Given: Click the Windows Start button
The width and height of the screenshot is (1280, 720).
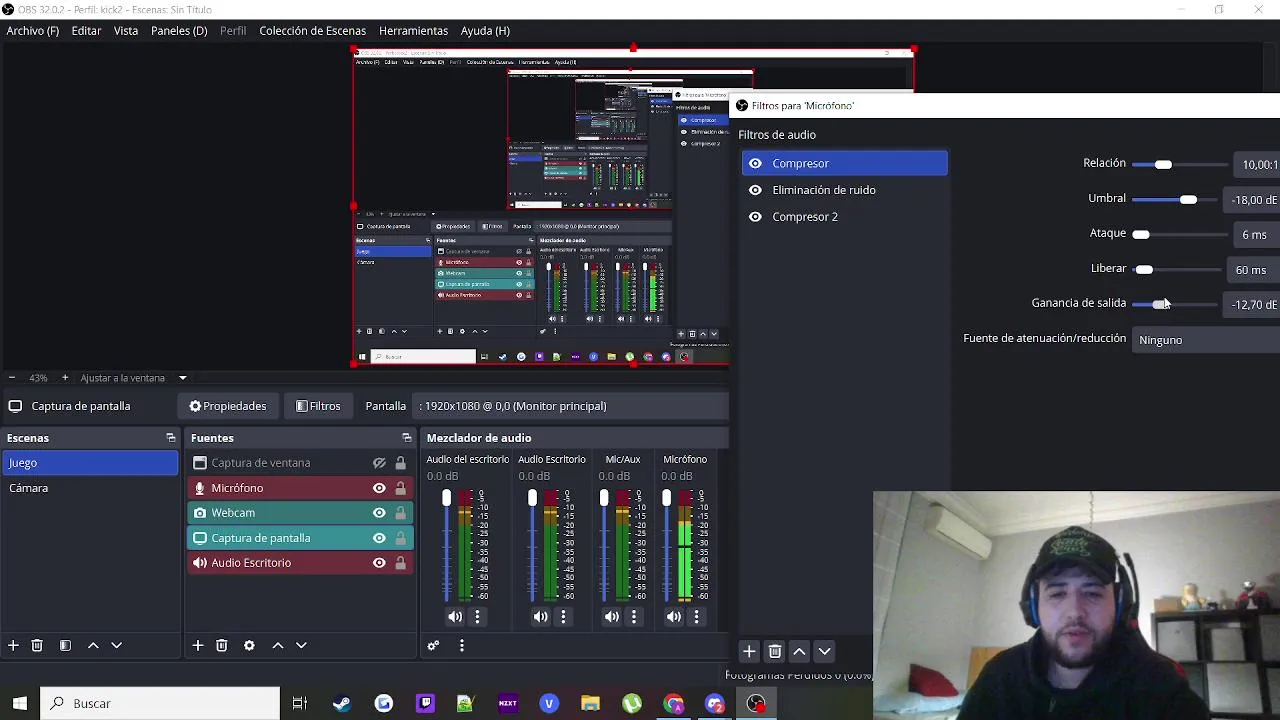Looking at the screenshot, I should pos(19,704).
